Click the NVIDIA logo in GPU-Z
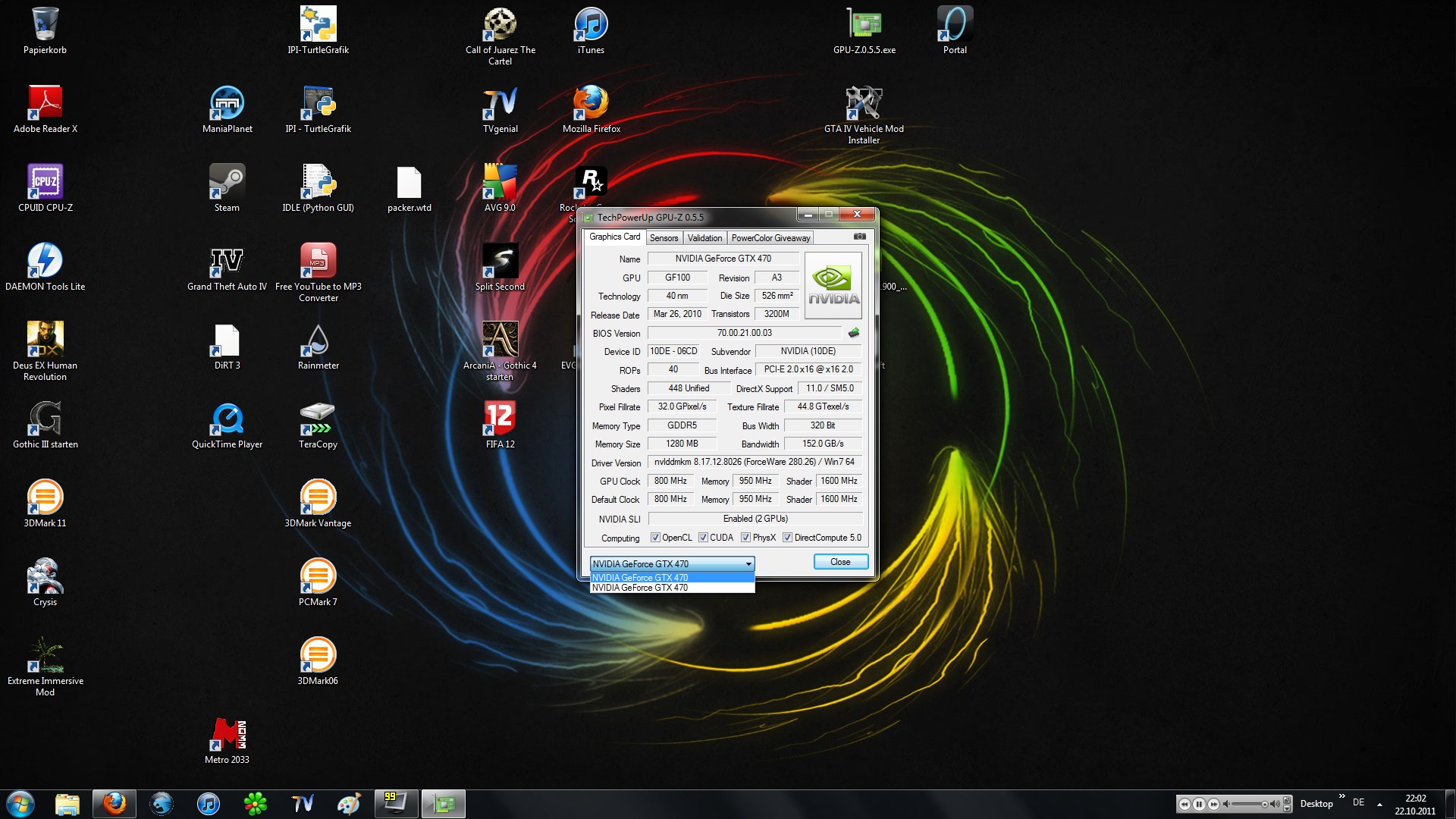 pyautogui.click(x=833, y=286)
